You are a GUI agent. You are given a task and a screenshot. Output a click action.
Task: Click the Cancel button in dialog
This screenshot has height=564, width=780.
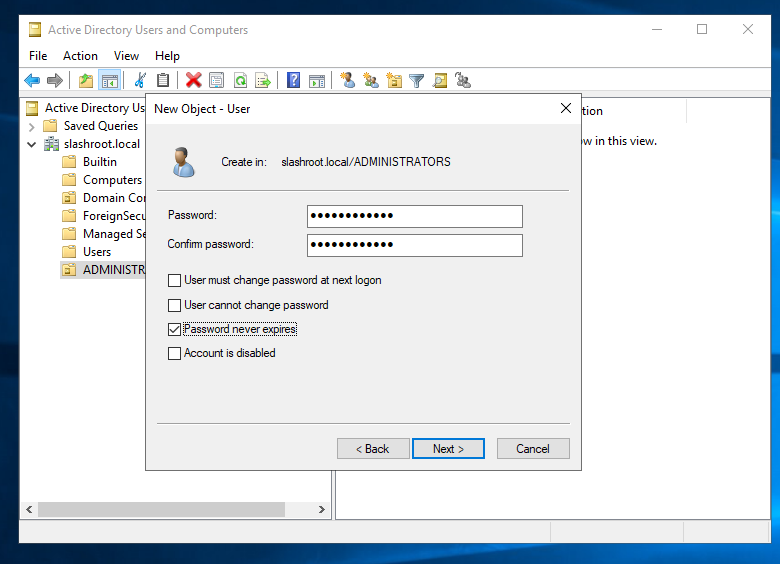pyautogui.click(x=533, y=449)
